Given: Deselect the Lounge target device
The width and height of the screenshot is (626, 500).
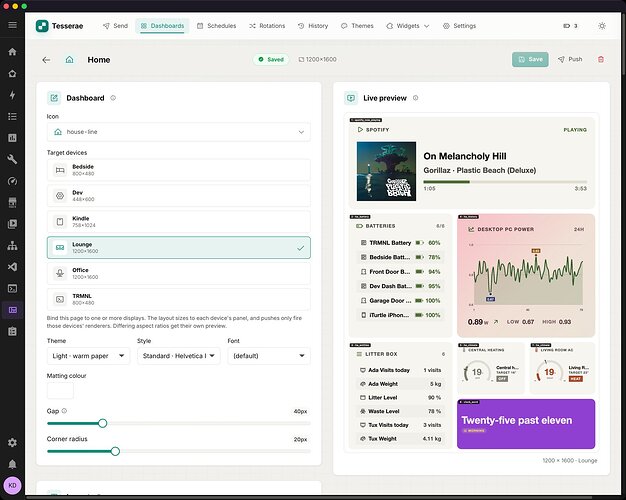Looking at the screenshot, I should (x=178, y=248).
